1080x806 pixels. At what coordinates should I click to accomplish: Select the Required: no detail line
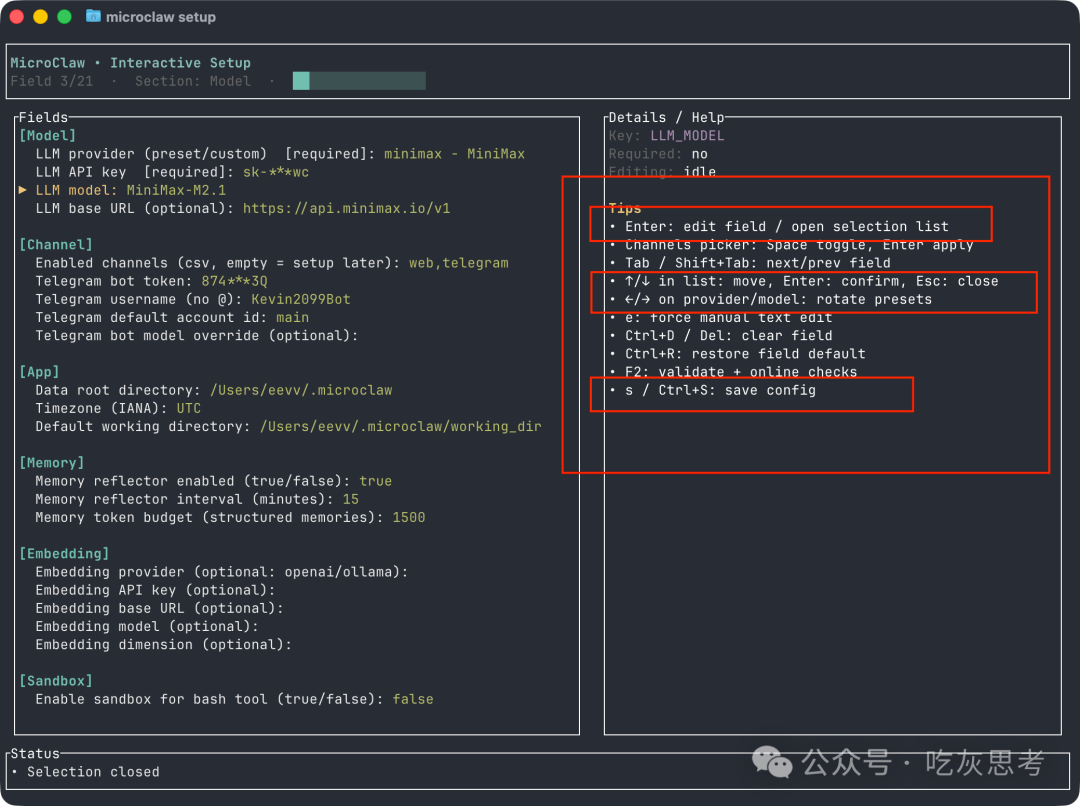[658, 154]
